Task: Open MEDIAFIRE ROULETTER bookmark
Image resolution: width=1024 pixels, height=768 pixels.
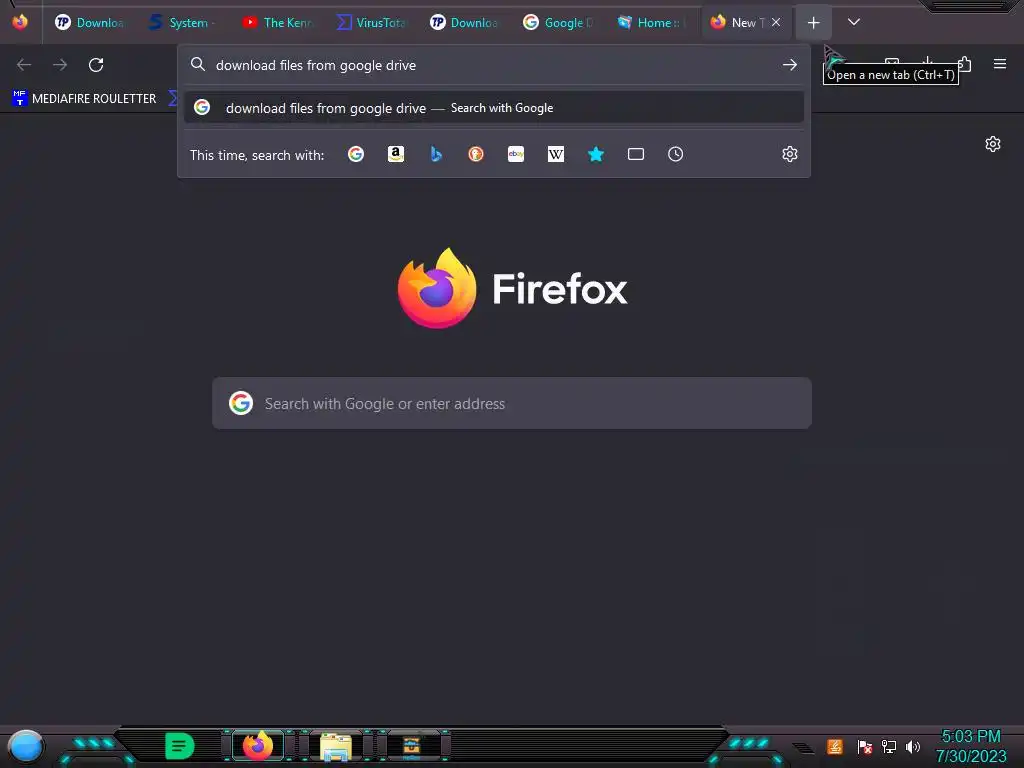Action: pyautogui.click(x=84, y=99)
